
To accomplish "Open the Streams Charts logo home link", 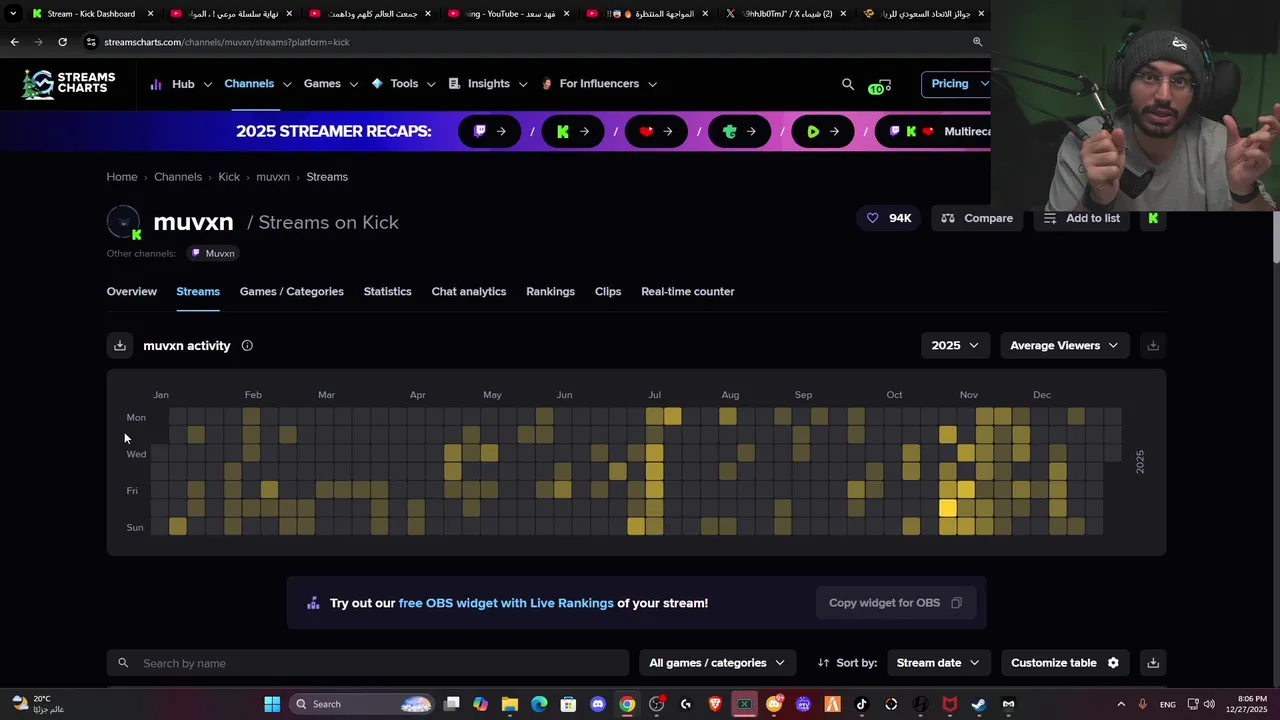I will (69, 84).
